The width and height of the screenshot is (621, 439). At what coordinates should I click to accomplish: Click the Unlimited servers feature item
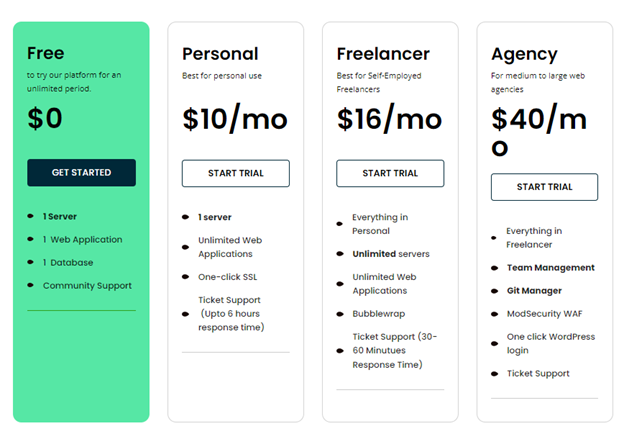[391, 254]
